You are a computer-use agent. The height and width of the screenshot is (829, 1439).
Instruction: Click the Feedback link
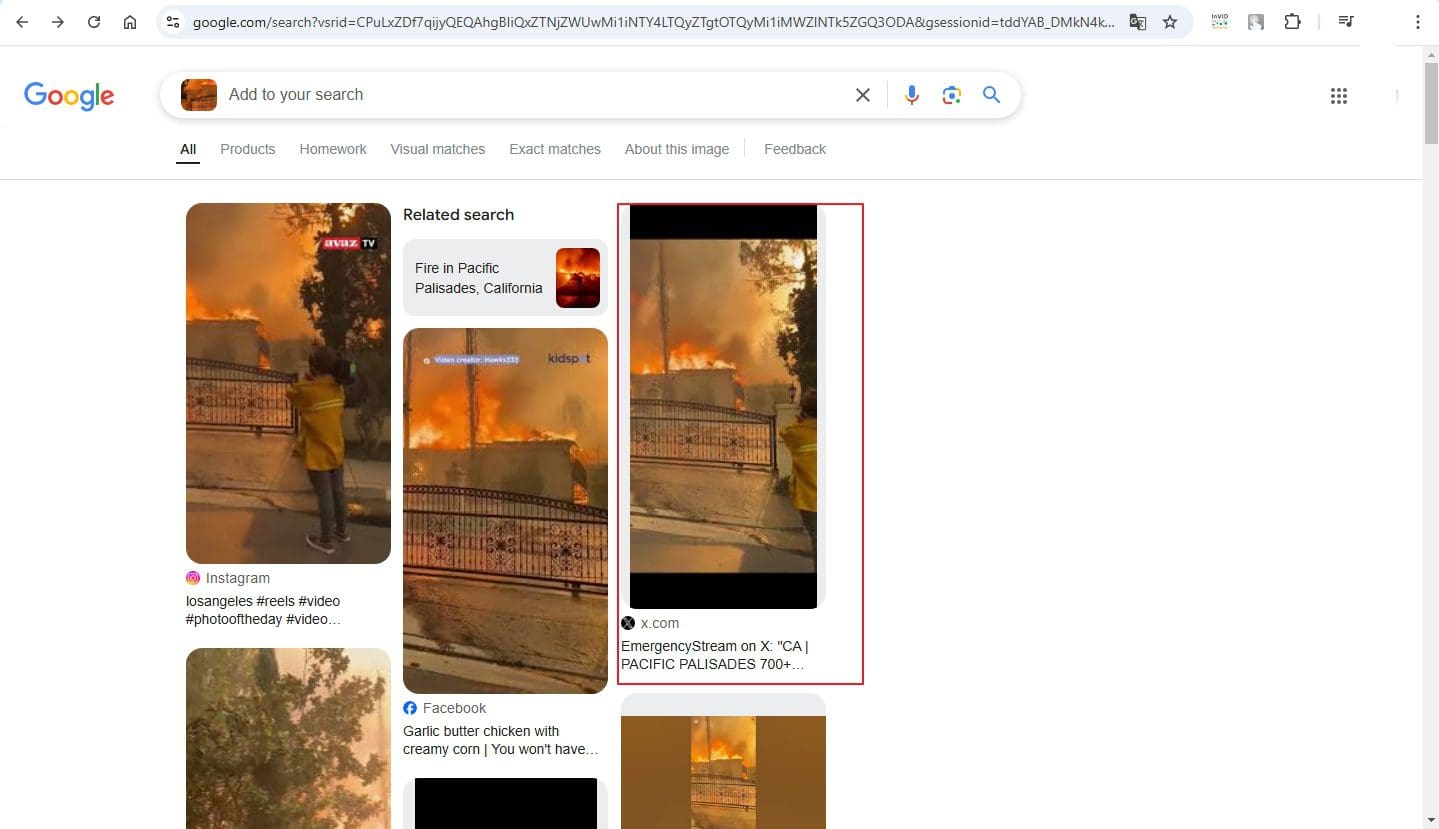pos(795,149)
